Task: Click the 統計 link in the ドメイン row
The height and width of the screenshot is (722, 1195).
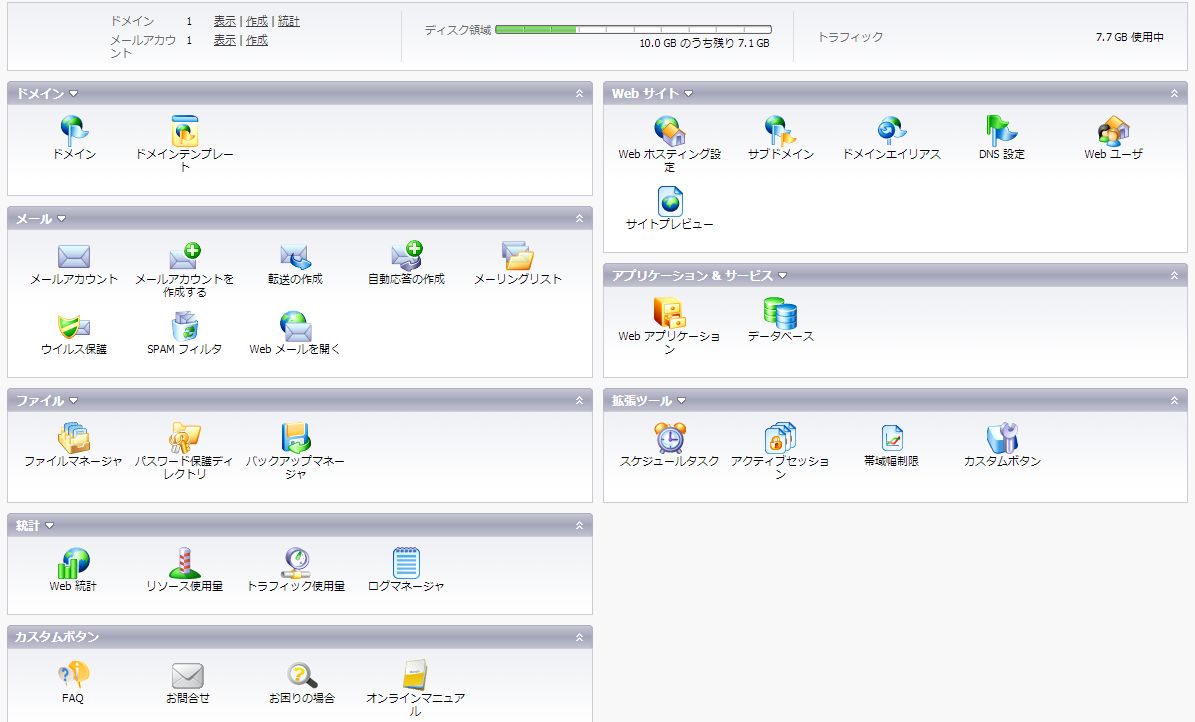Action: click(x=288, y=21)
